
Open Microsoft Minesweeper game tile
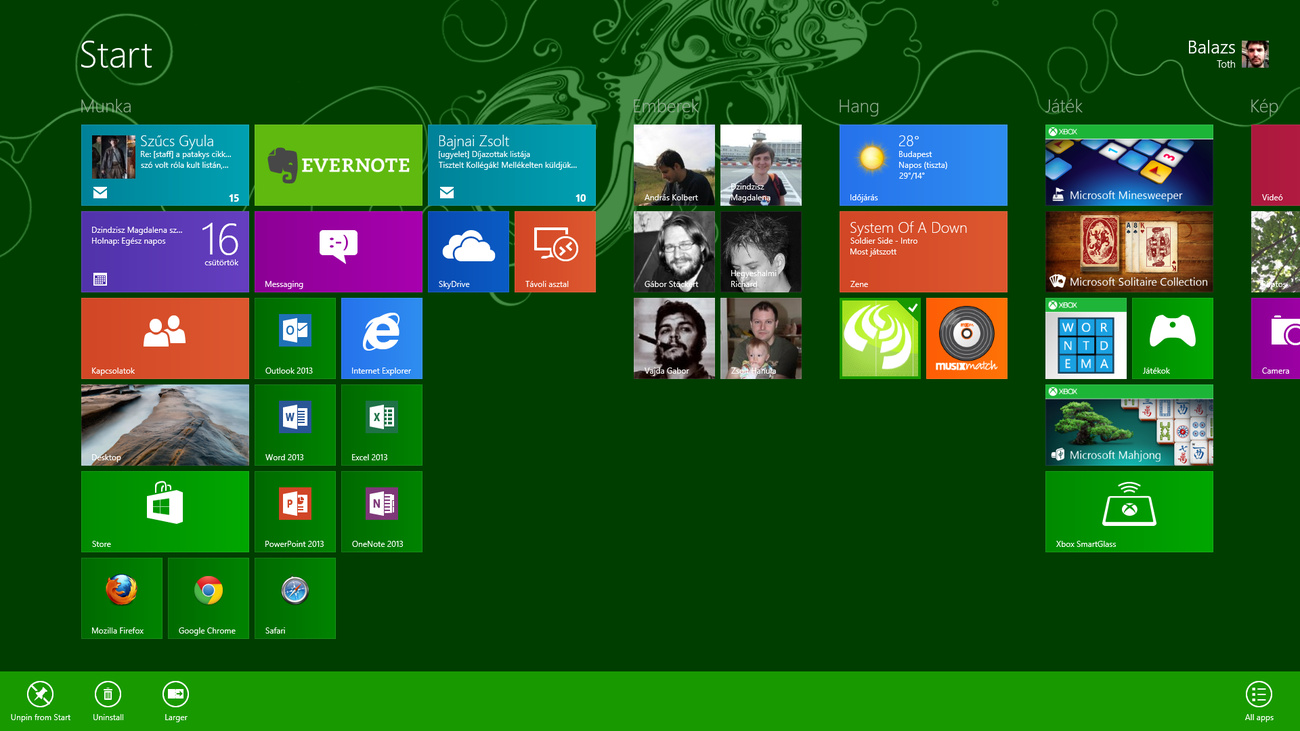1129,165
